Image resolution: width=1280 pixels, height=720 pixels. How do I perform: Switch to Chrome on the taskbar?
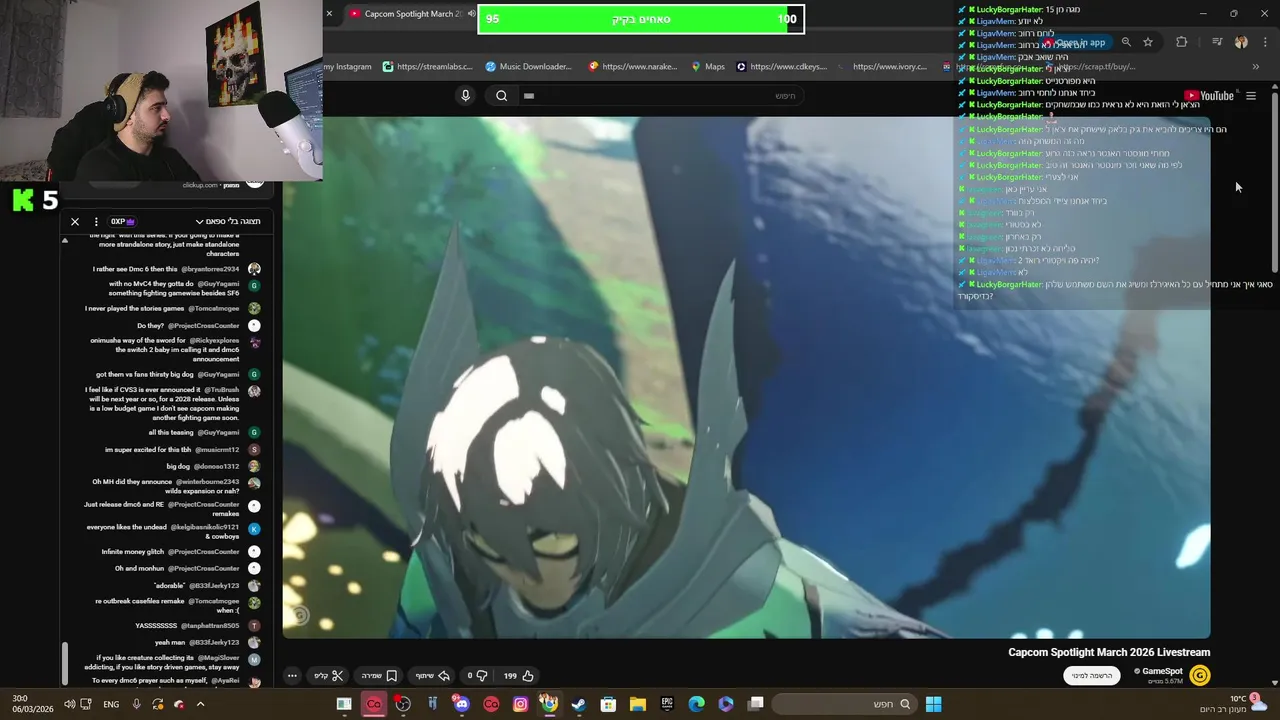(549, 704)
